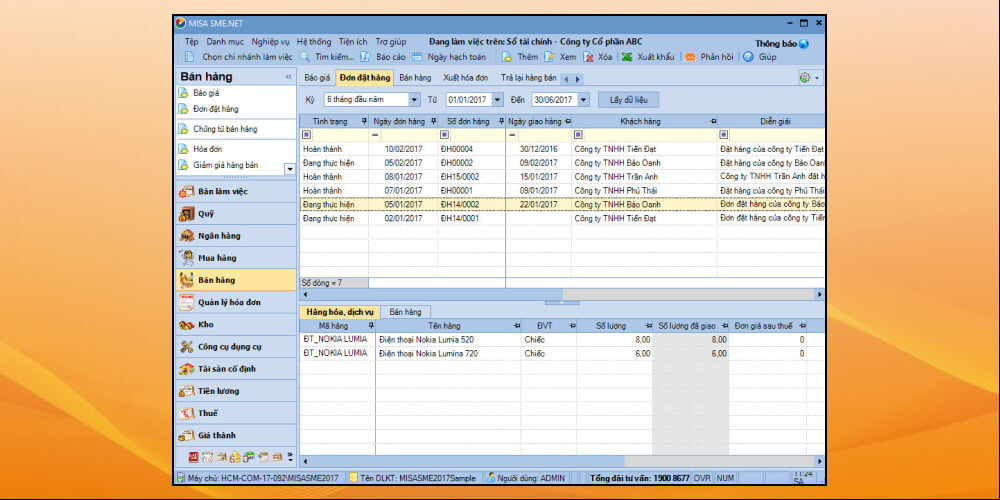Open the gear settings dropdown

pyautogui.click(x=809, y=78)
